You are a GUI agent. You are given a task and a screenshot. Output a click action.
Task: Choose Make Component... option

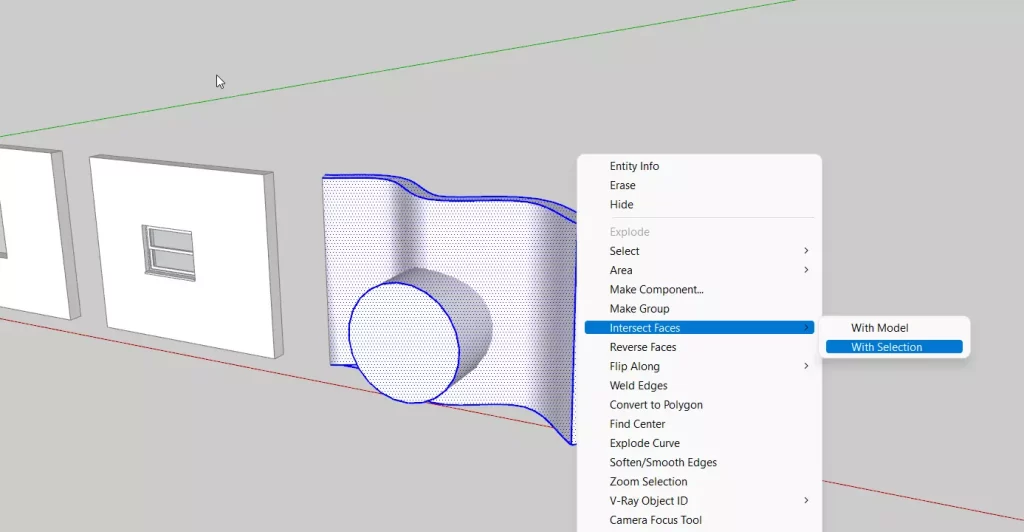[x=699, y=289]
